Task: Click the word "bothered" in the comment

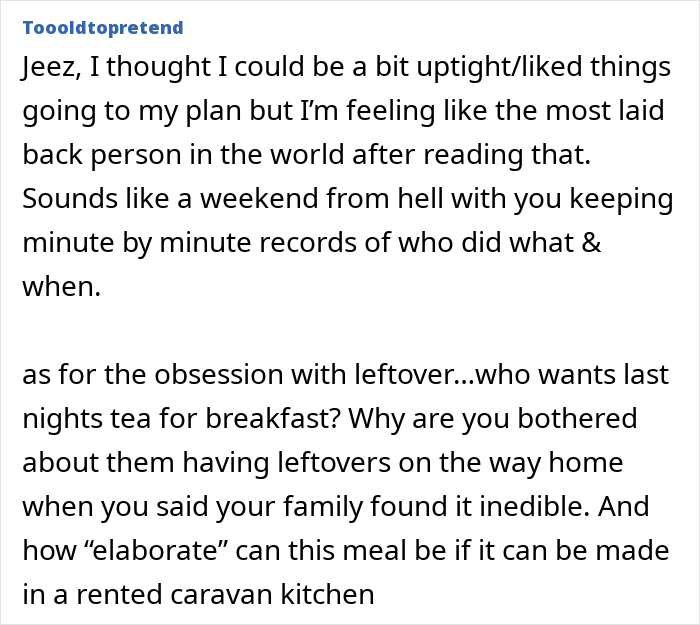Action: 577,418
